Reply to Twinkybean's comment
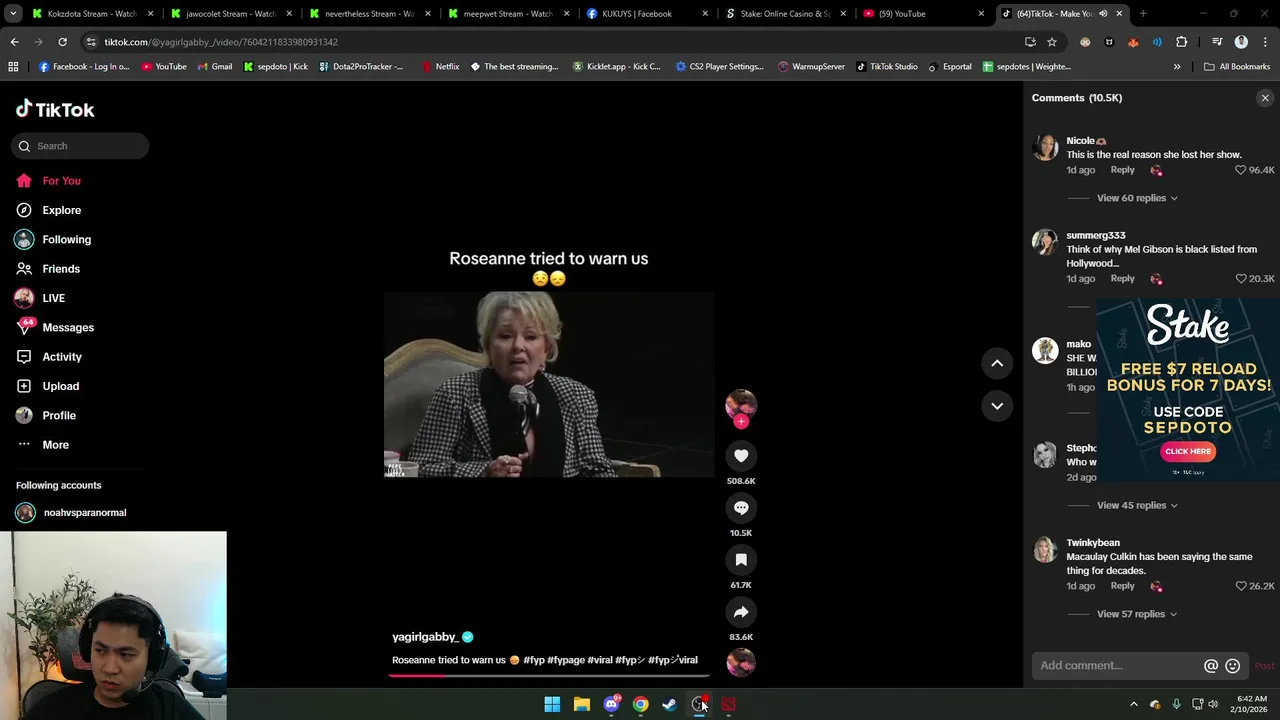 click(1122, 586)
